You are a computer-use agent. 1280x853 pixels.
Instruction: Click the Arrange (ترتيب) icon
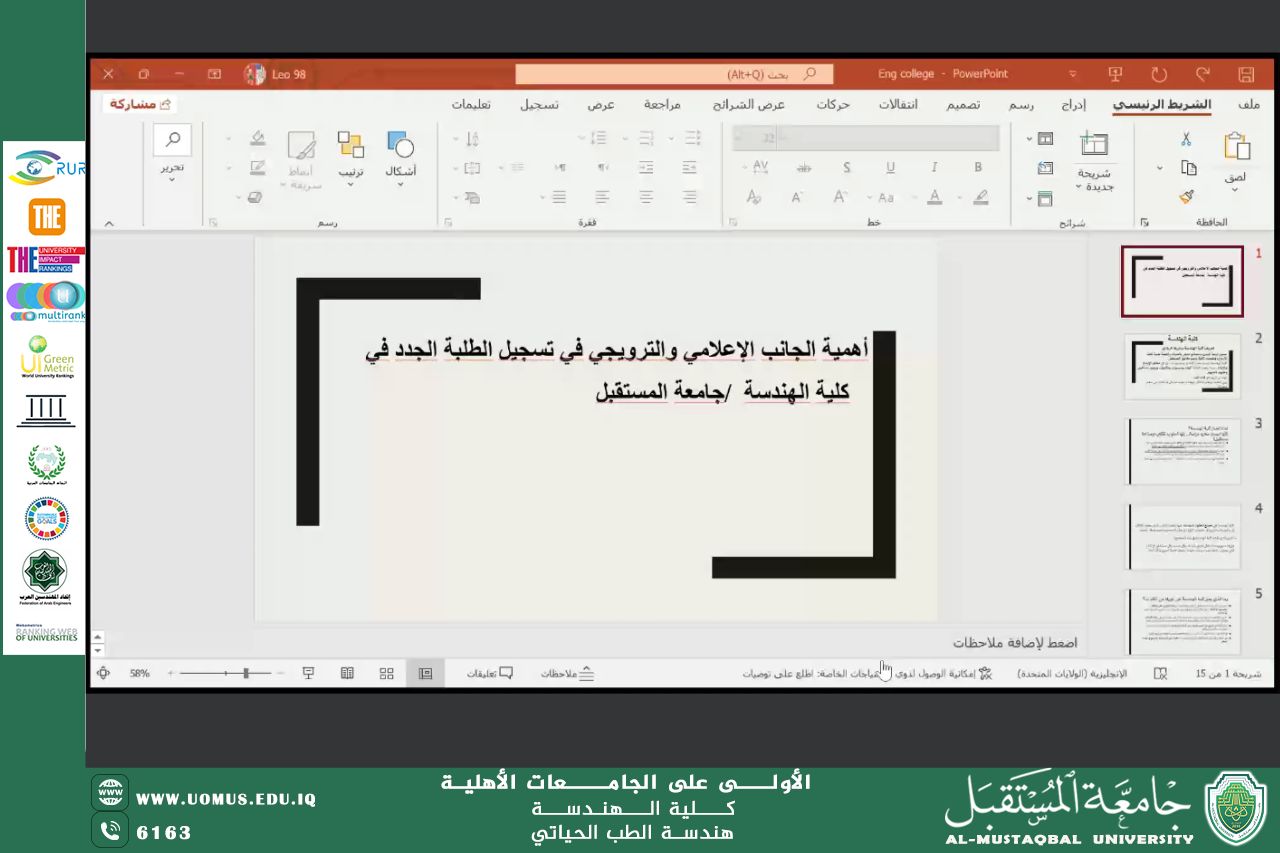(x=350, y=157)
